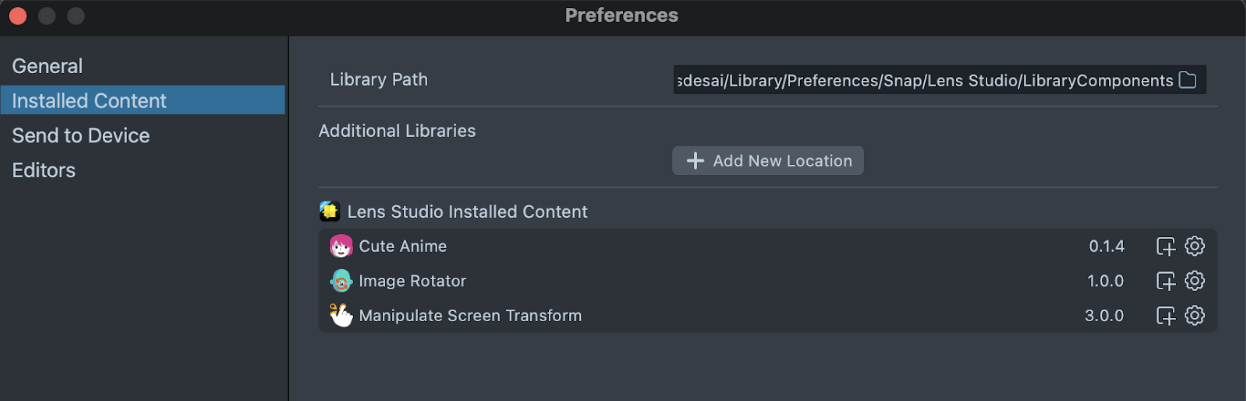The height and width of the screenshot is (401, 1246).
Task: Click the Cute Anime pink-haired avatar icon
Action: (x=341, y=246)
